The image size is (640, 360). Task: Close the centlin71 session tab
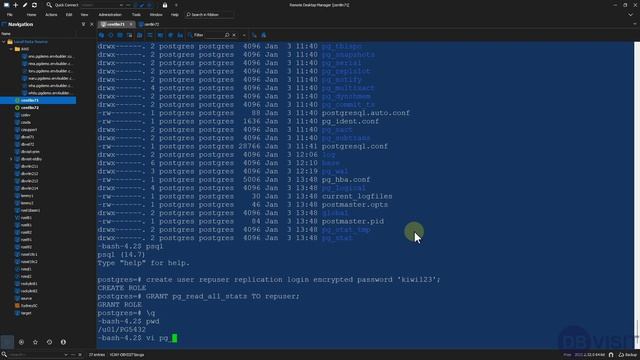click(x=131, y=24)
